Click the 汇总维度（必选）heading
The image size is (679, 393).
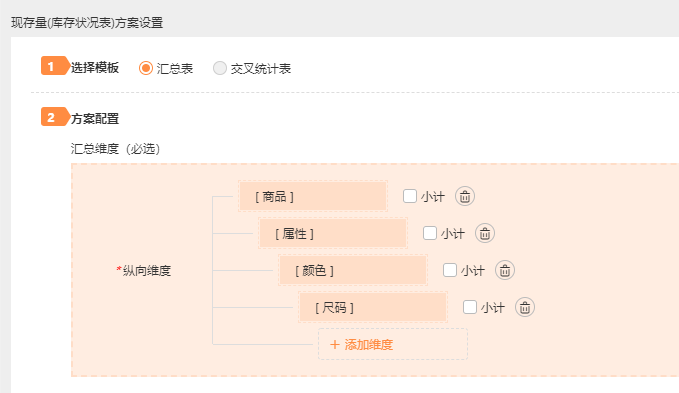tap(115, 149)
